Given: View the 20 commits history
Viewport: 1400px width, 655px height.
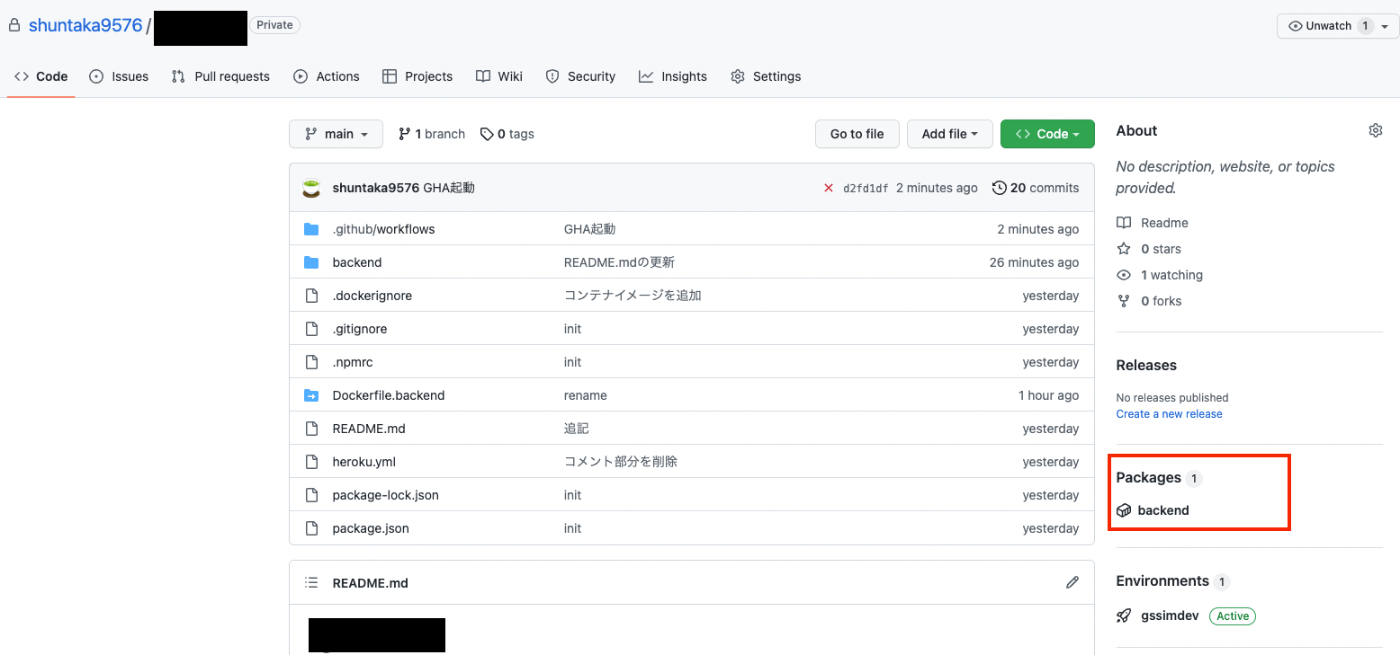Looking at the screenshot, I should (x=1035, y=188).
